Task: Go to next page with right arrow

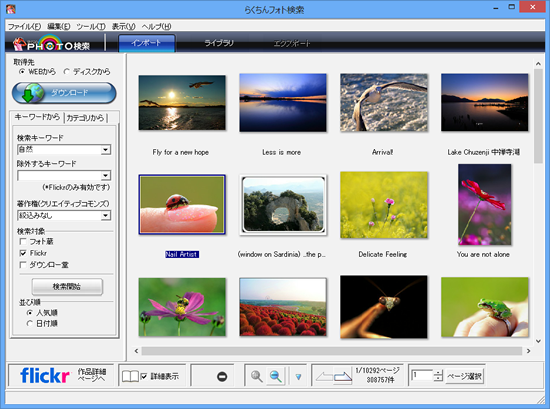Action: click(343, 377)
